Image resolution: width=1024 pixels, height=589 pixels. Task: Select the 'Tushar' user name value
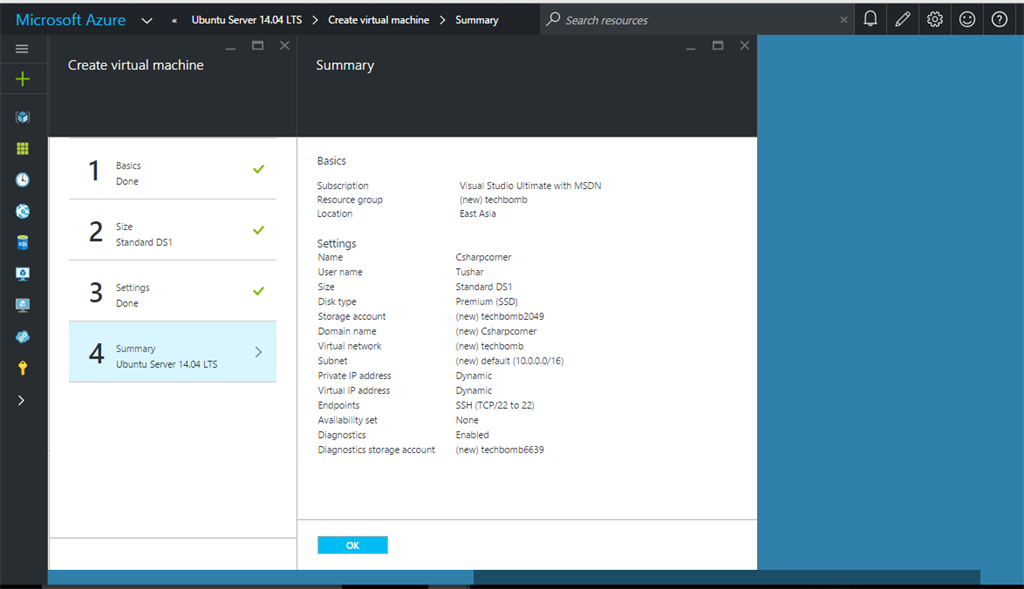tap(470, 272)
